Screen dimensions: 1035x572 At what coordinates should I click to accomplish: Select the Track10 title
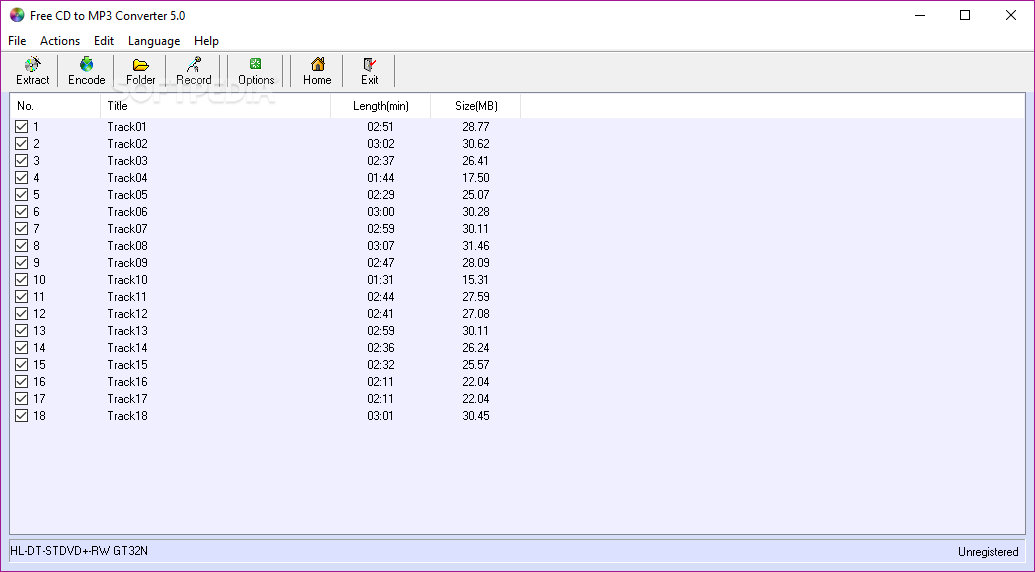coord(127,280)
